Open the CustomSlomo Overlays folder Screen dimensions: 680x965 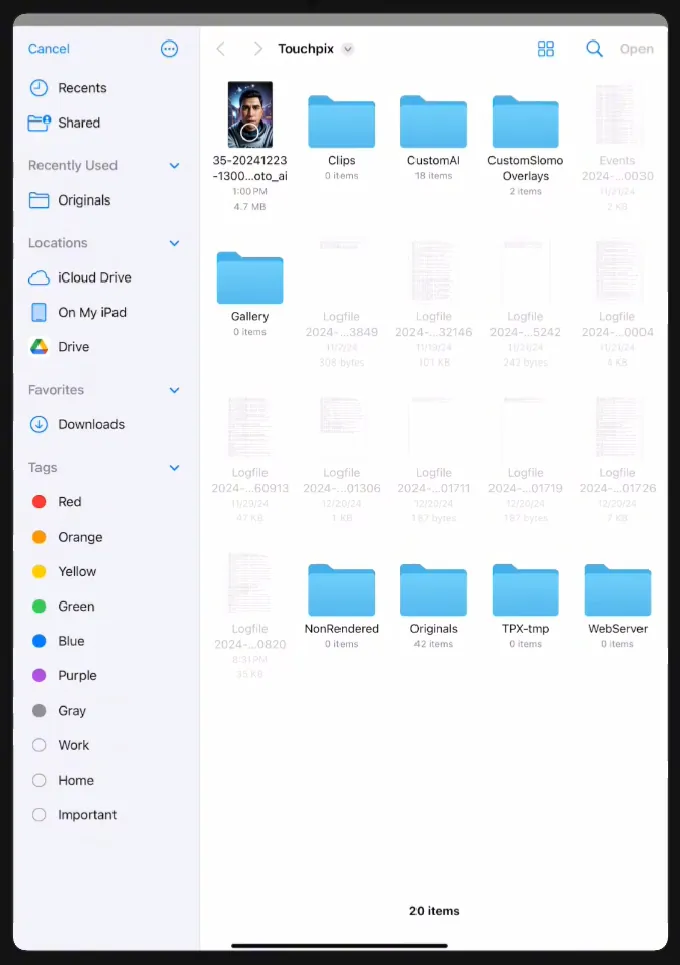(526, 122)
